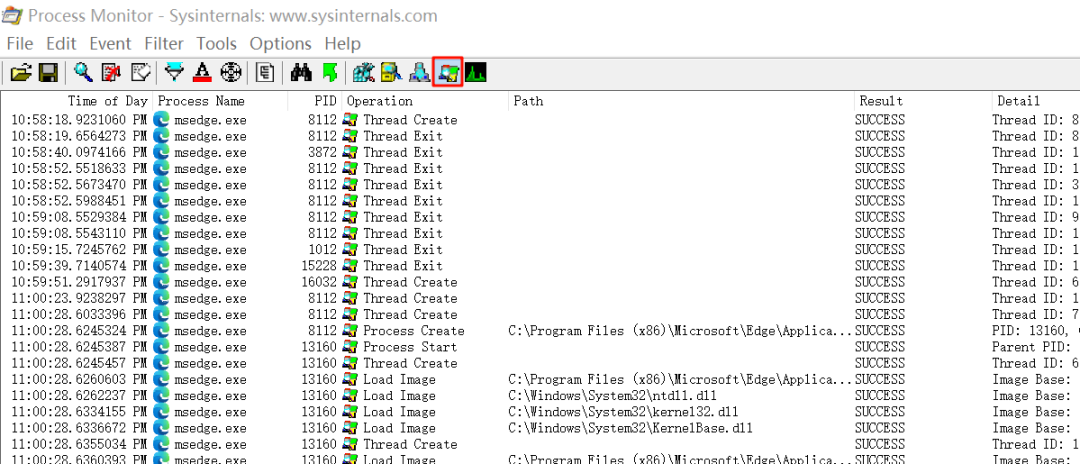
Task: Click SUCCESS result in the Process Start row
Action: [x=880, y=347]
